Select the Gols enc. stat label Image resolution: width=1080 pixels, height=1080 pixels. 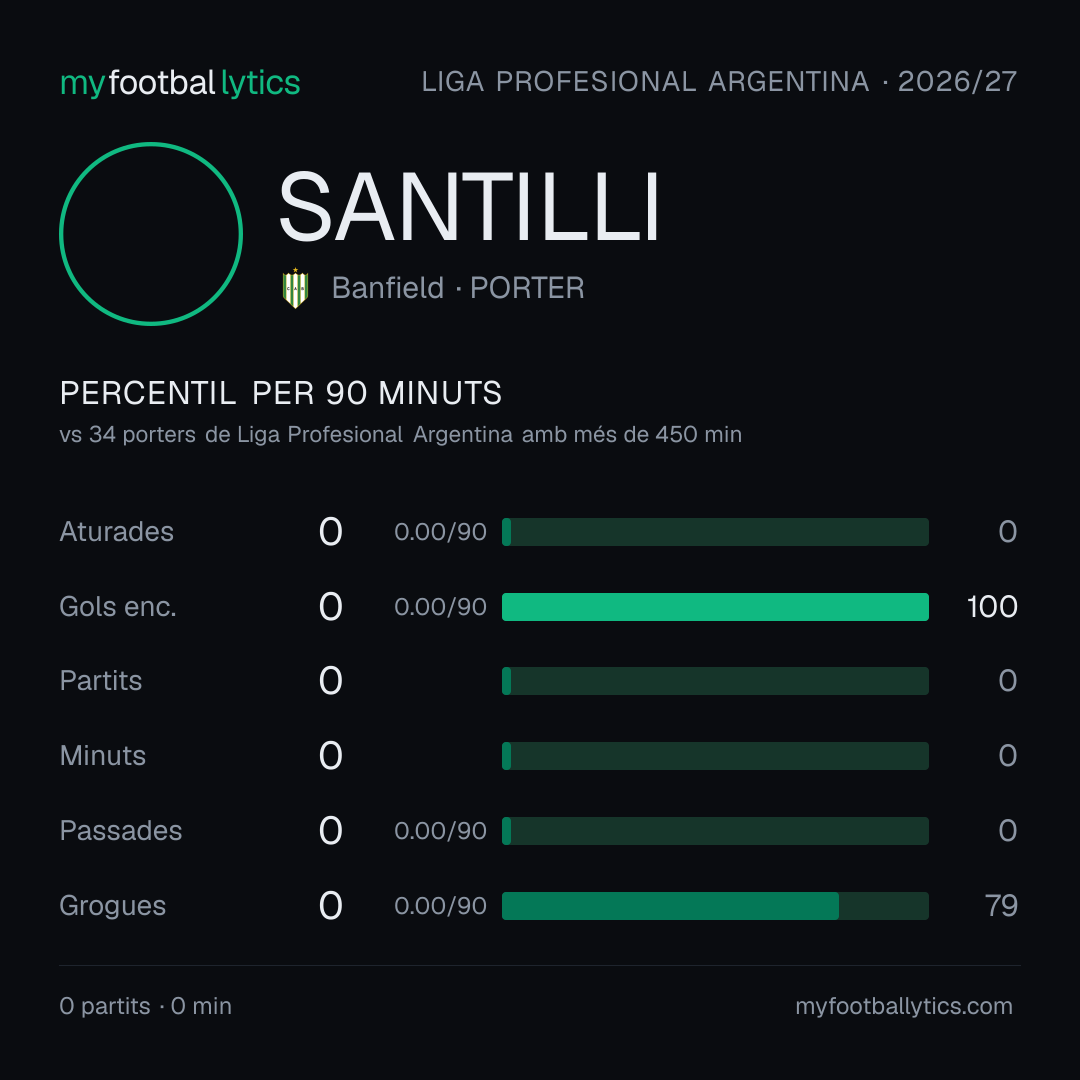point(118,607)
